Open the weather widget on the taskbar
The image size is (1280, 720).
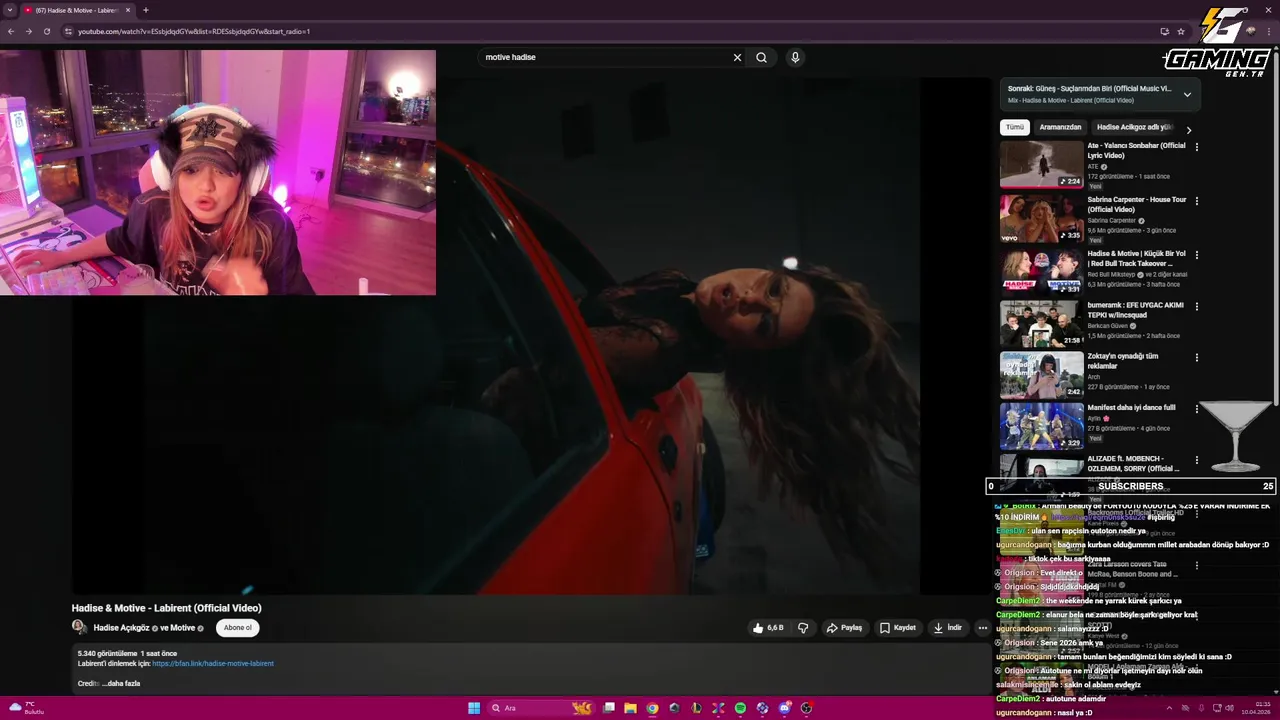pos(26,708)
